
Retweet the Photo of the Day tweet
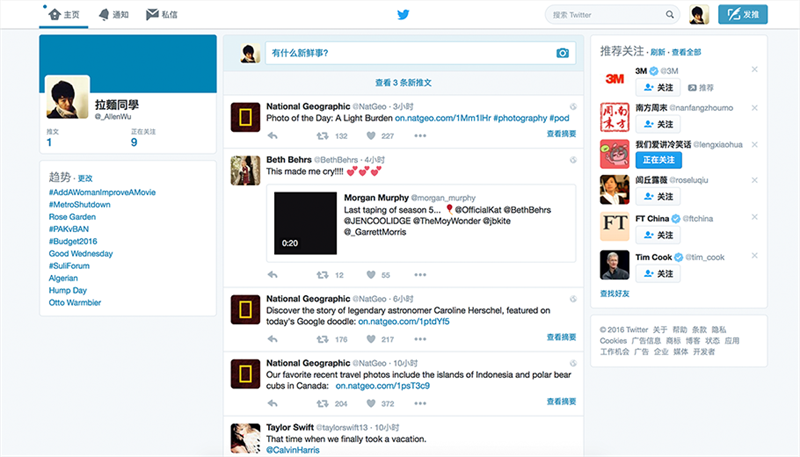[322, 136]
